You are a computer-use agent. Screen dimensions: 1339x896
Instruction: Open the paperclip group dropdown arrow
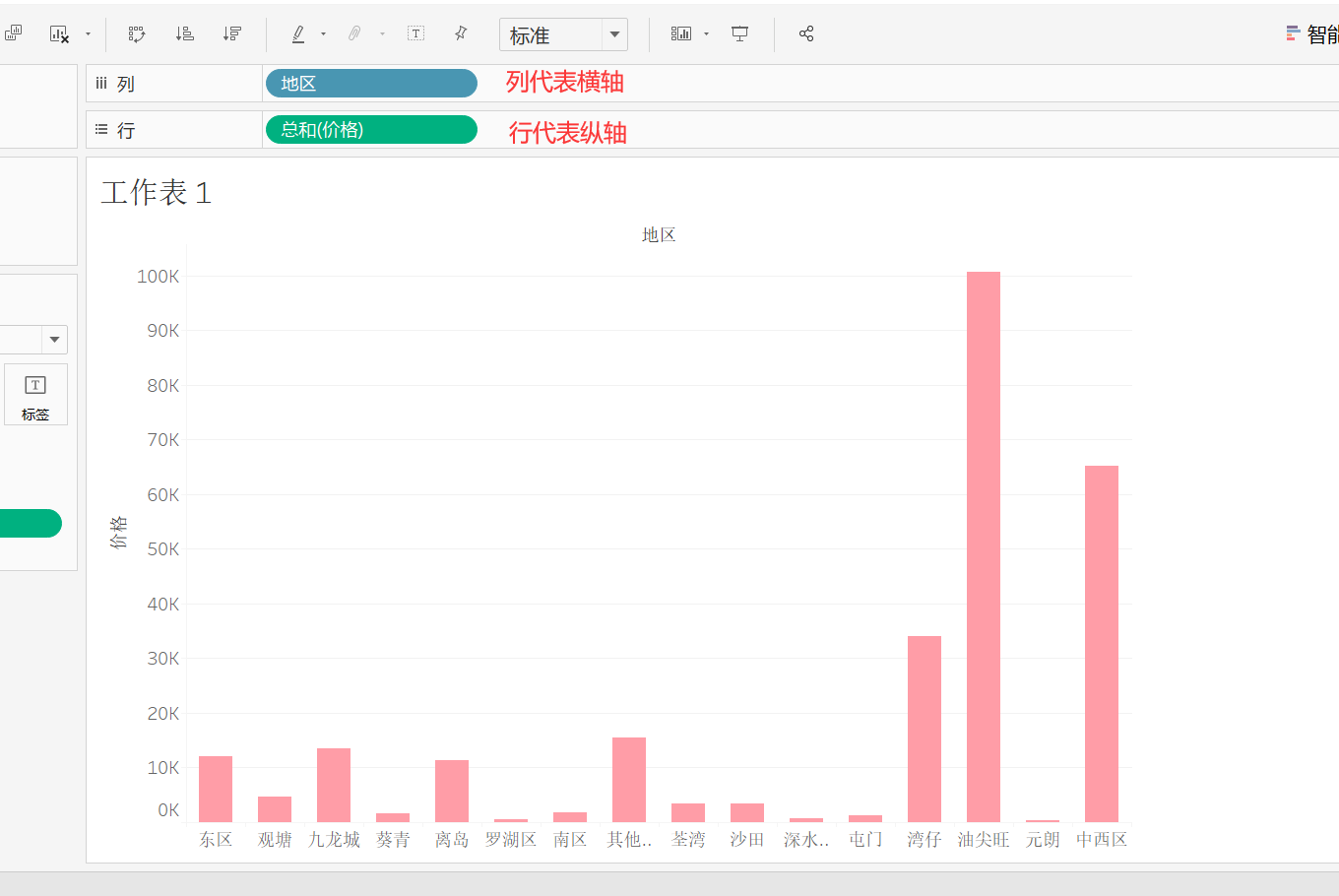tap(382, 34)
